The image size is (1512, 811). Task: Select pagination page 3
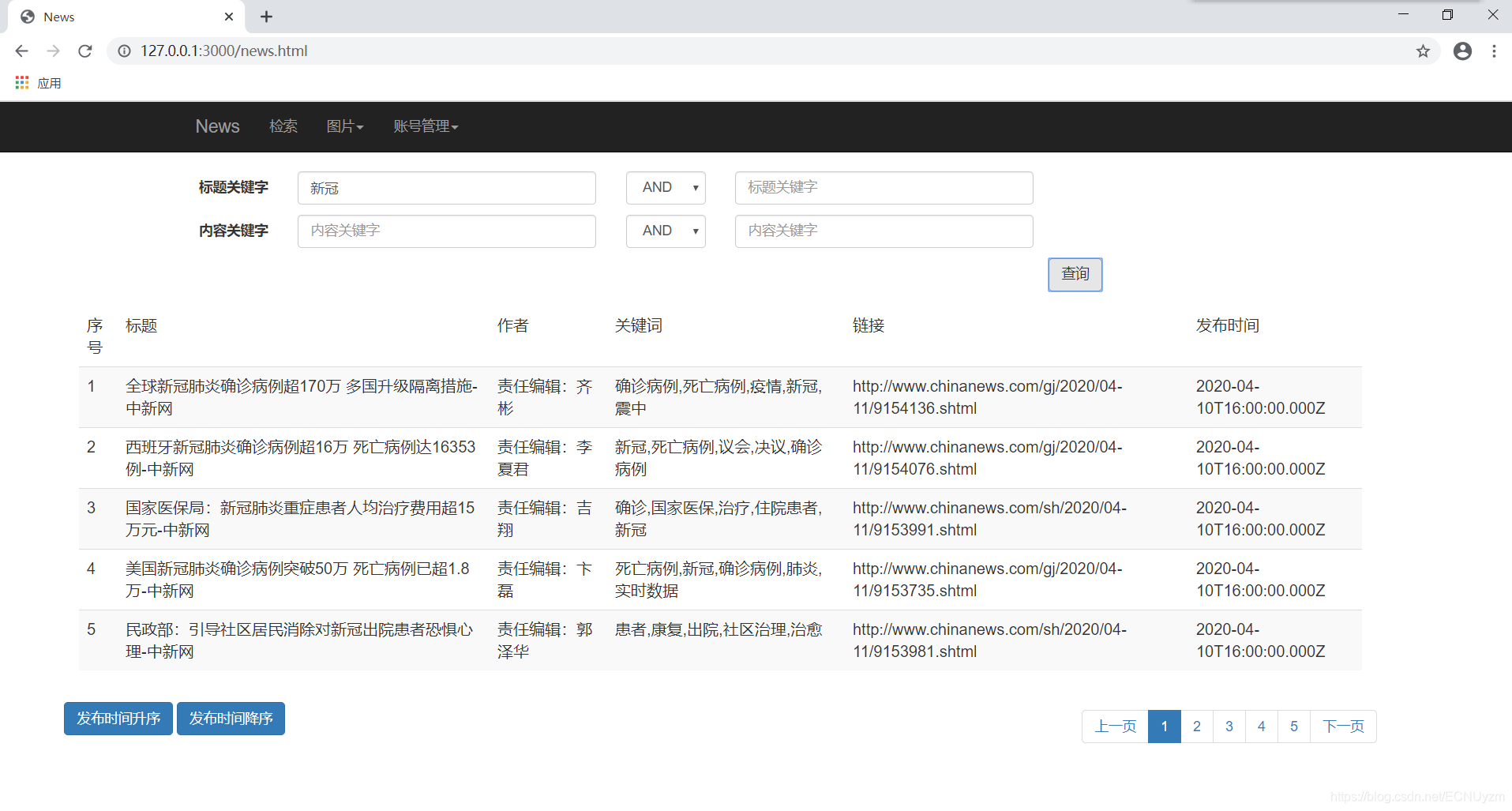[x=1229, y=727]
